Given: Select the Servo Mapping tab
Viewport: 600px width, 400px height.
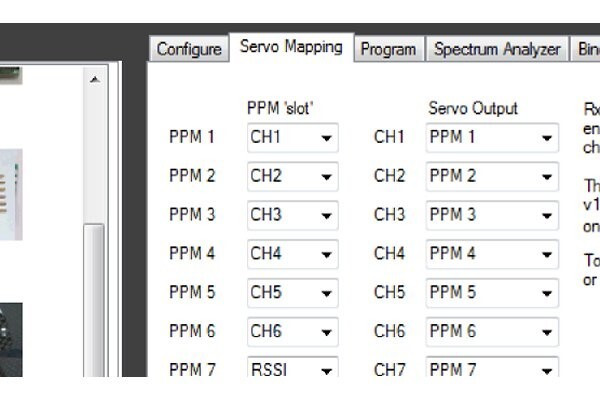Looking at the screenshot, I should [291, 47].
